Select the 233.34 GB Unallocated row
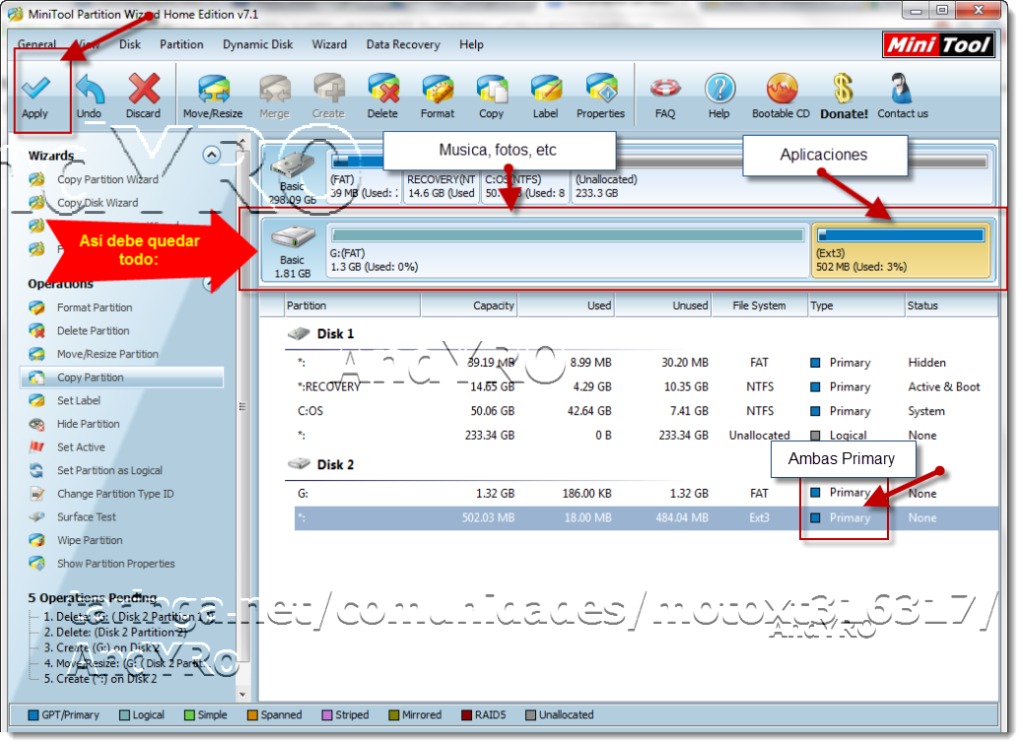The width and height of the screenshot is (1023, 747). (x=645, y=435)
